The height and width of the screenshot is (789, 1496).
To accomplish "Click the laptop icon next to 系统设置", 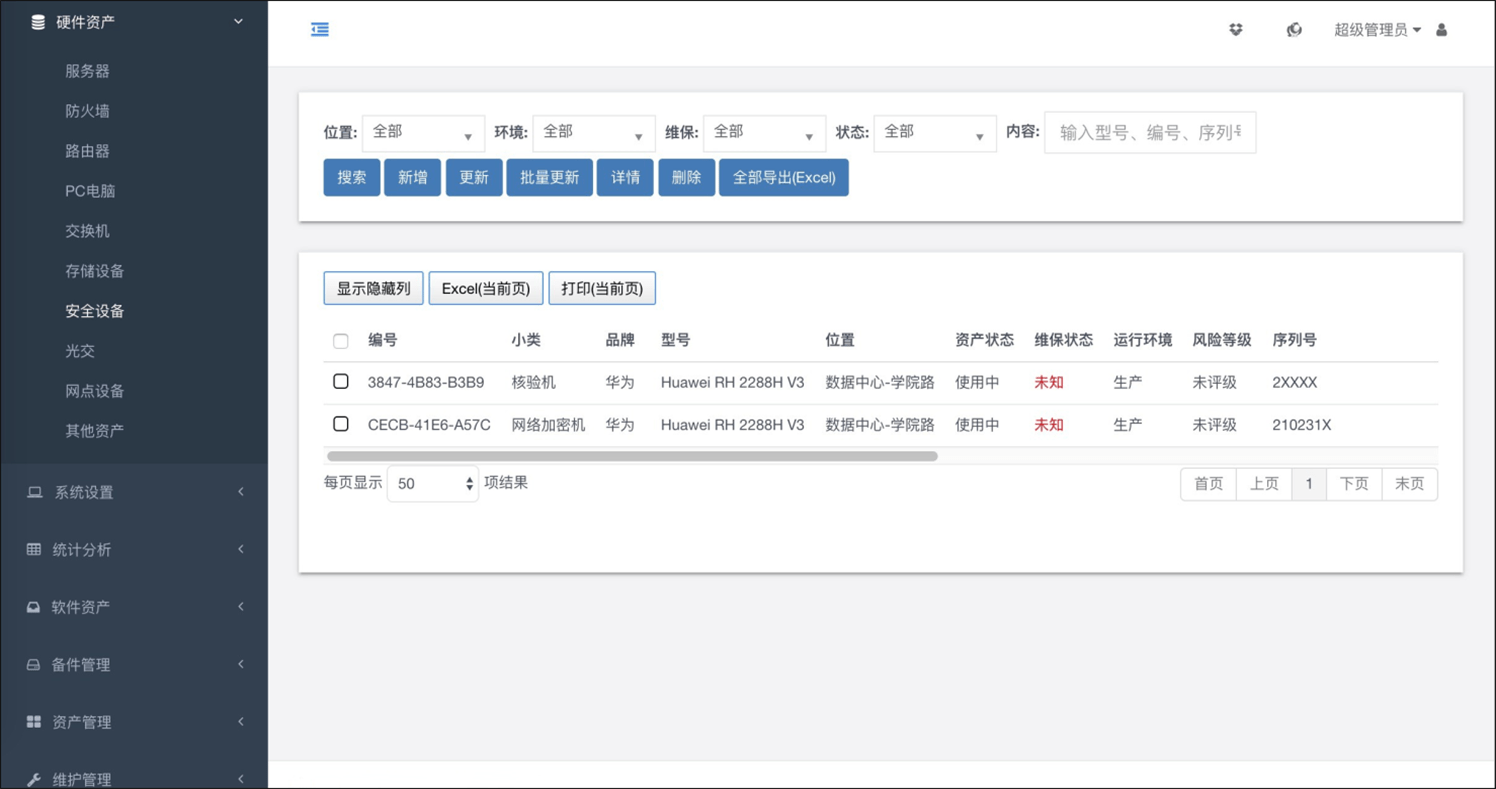I will (34, 492).
